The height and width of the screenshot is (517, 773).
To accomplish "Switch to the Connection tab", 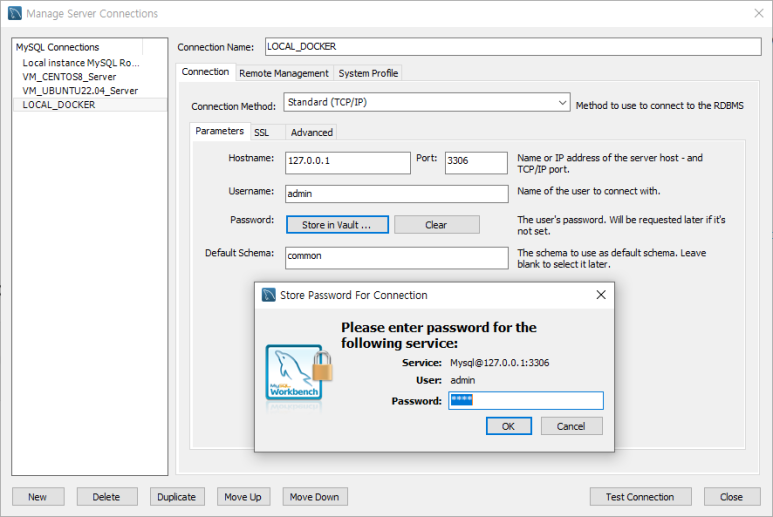I will click(205, 72).
